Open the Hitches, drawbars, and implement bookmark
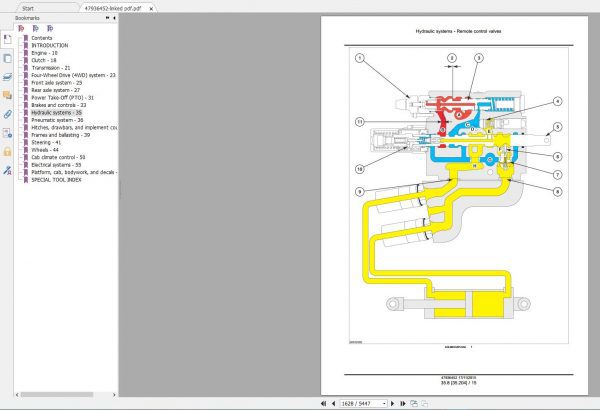The height and width of the screenshot is (410, 600). [x=74, y=127]
